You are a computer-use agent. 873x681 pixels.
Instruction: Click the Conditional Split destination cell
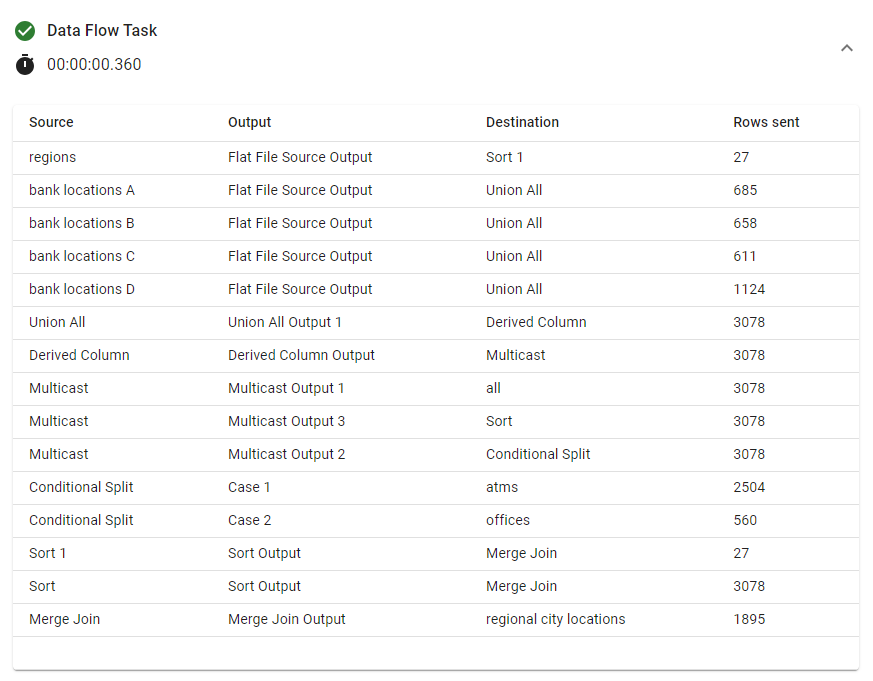(538, 454)
